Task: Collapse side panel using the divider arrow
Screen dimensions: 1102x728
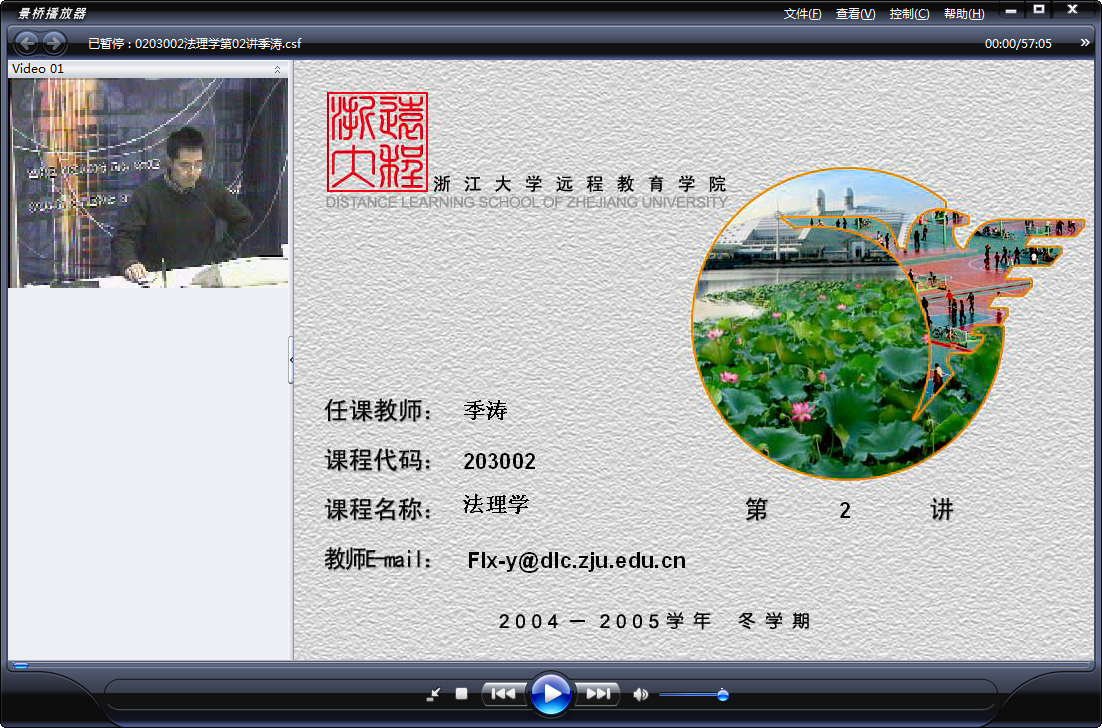Action: click(291, 360)
